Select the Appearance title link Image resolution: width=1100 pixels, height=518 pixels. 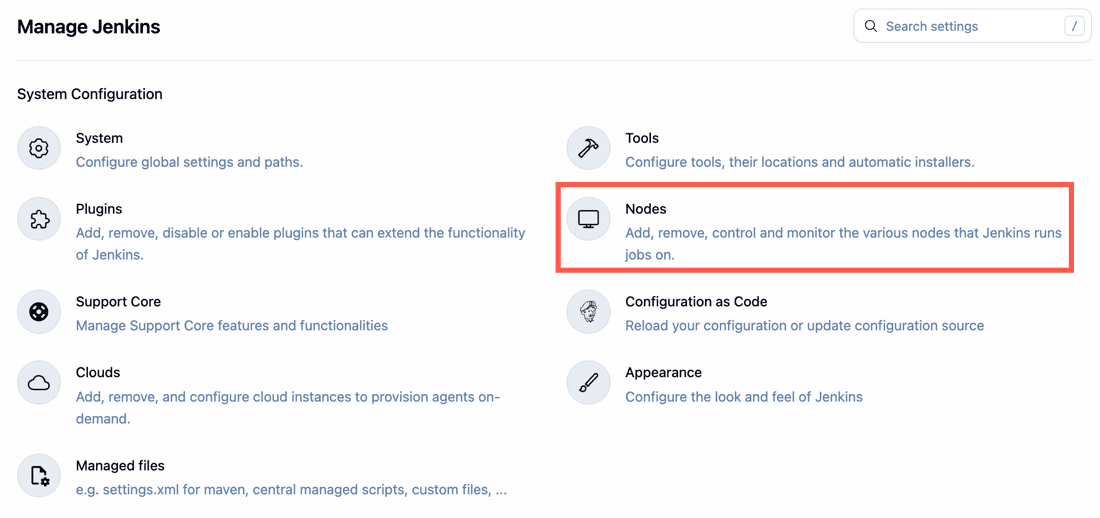click(663, 372)
